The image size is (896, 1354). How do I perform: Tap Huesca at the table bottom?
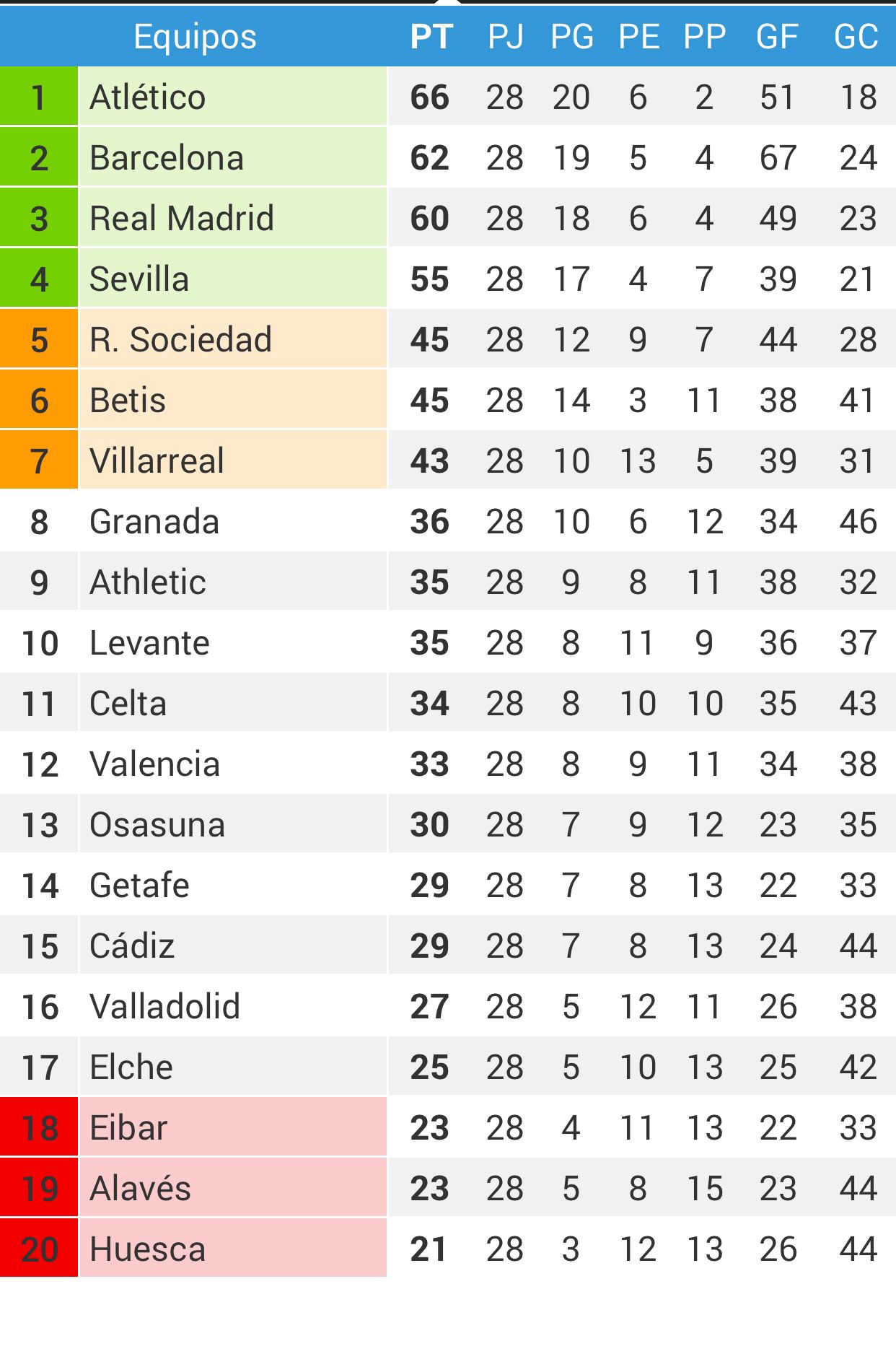(148, 1249)
